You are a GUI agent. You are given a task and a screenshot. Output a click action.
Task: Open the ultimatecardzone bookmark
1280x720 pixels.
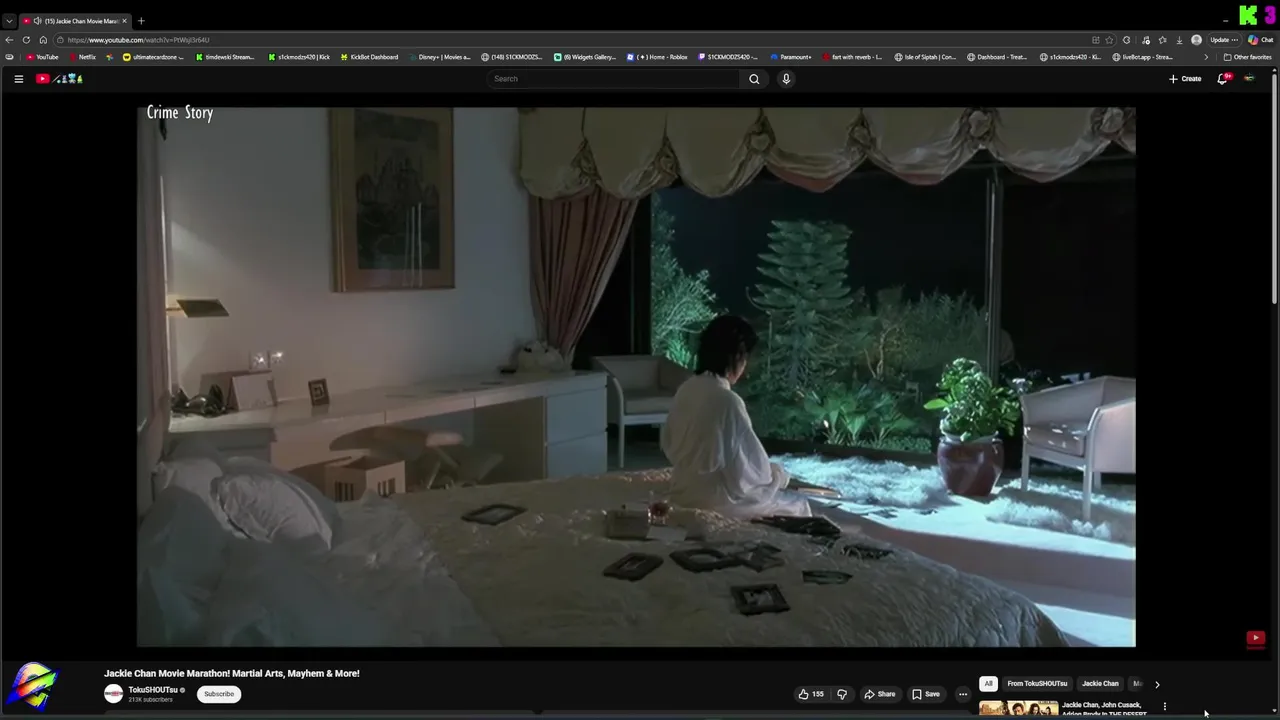click(x=154, y=57)
